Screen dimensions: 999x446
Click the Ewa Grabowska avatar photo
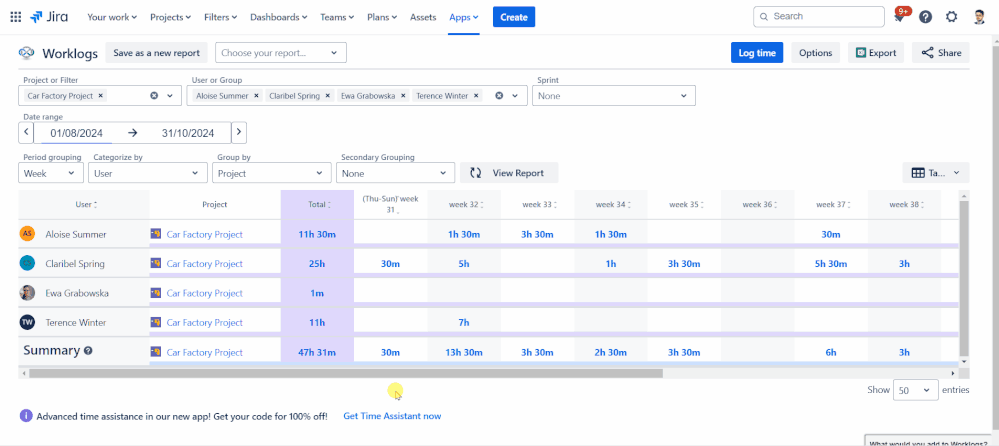tap(27, 293)
